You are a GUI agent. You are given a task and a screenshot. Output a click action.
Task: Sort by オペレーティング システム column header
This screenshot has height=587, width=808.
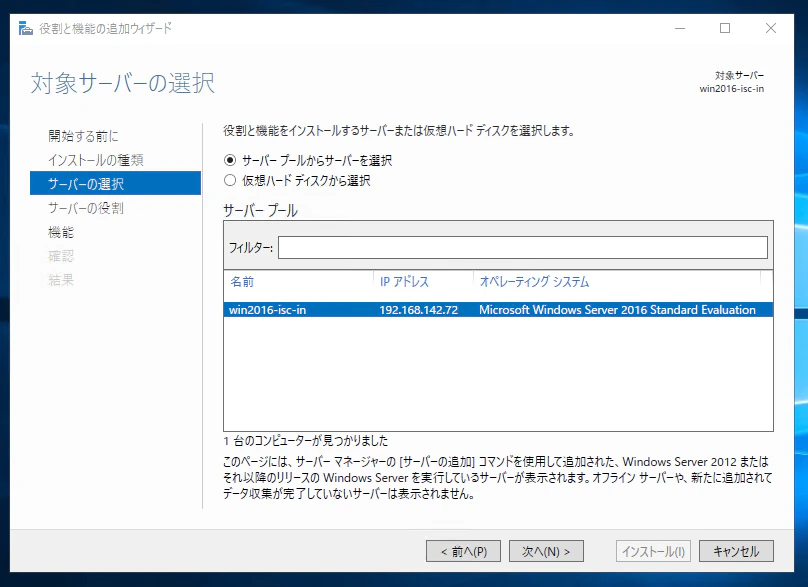[534, 282]
